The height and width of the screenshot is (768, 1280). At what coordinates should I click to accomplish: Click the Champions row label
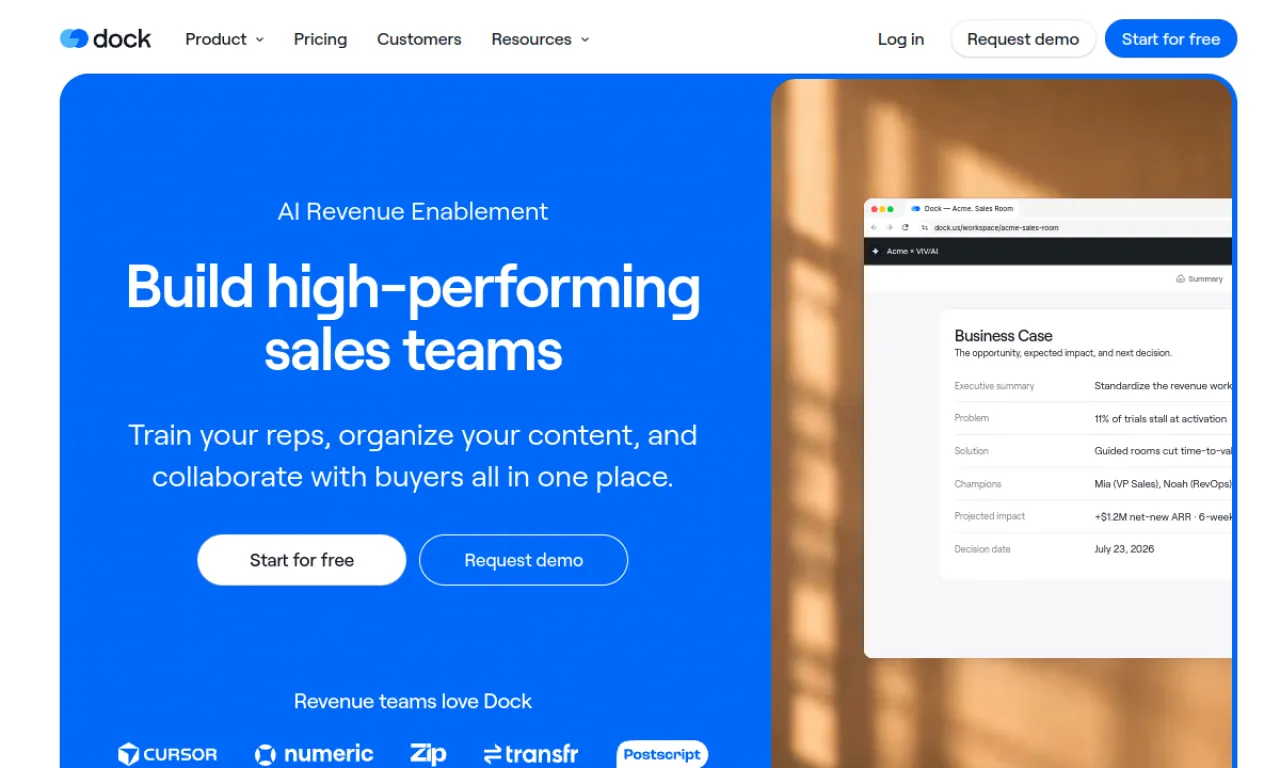[x=977, y=484]
